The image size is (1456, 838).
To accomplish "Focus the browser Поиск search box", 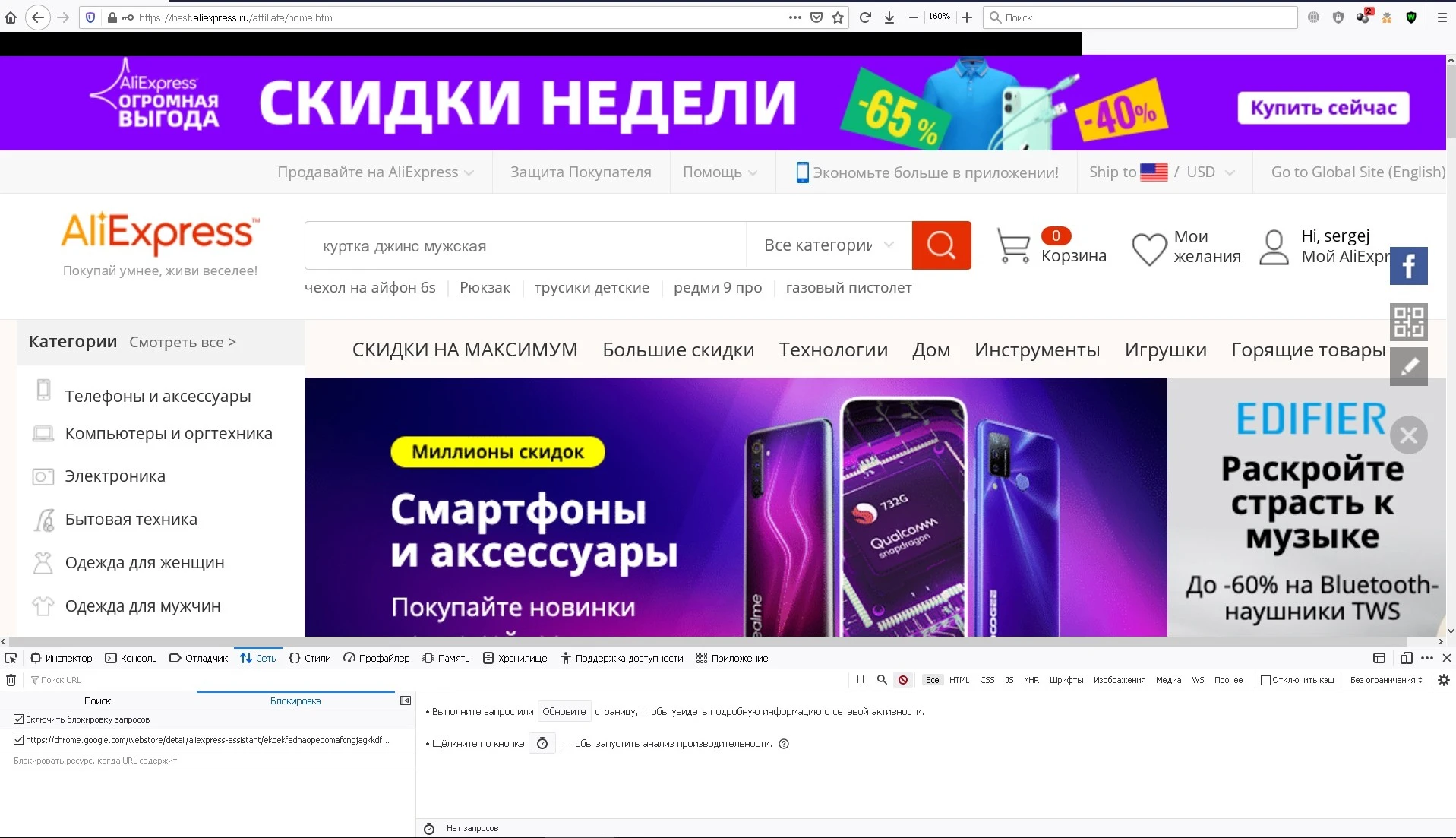I will [x=1140, y=17].
